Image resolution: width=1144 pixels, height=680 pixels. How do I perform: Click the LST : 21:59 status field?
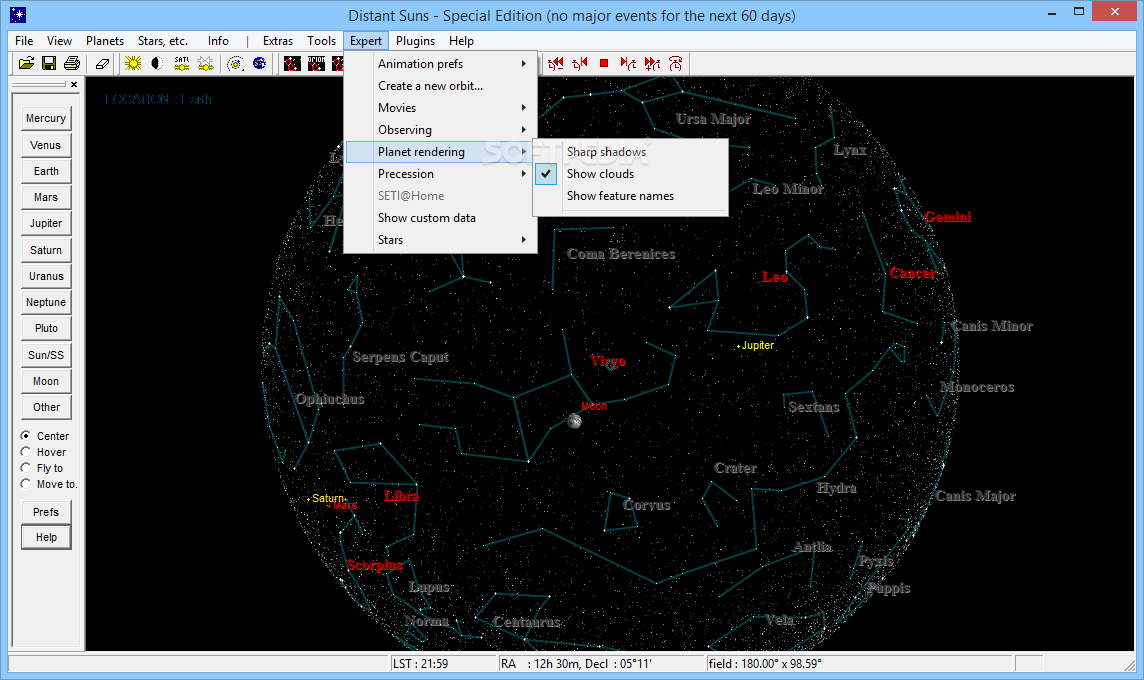pyautogui.click(x=443, y=663)
